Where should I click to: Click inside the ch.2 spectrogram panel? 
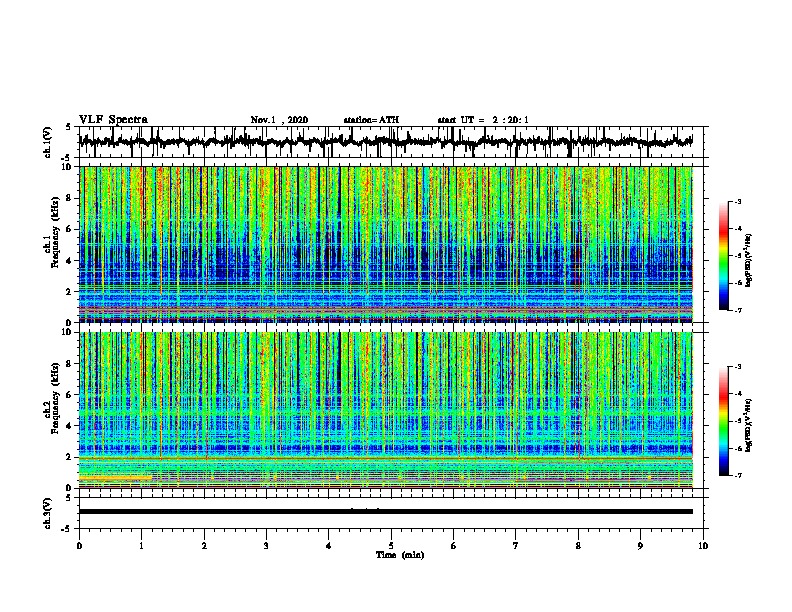coord(386,410)
